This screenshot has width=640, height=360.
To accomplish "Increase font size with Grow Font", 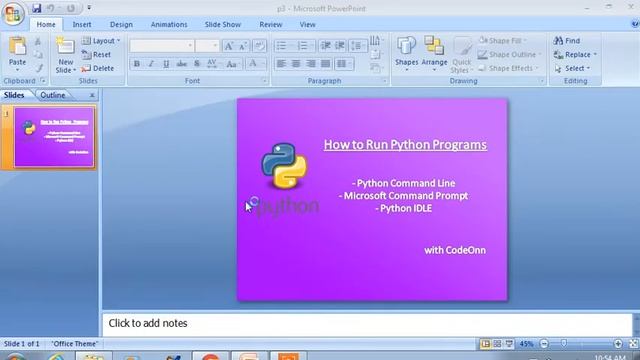I will 229,46.
